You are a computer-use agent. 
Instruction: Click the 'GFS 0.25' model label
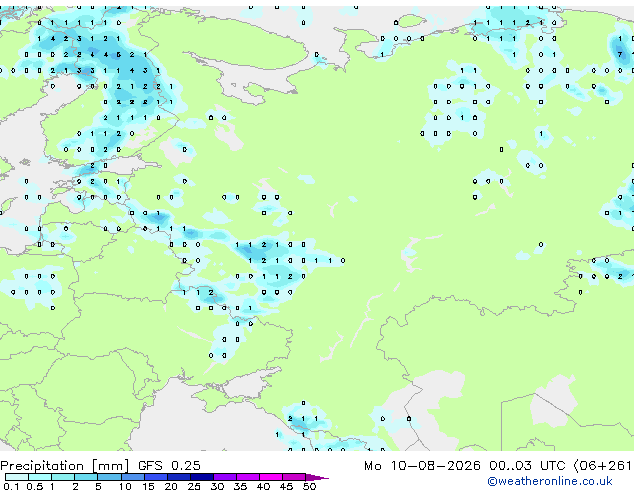click(x=169, y=465)
